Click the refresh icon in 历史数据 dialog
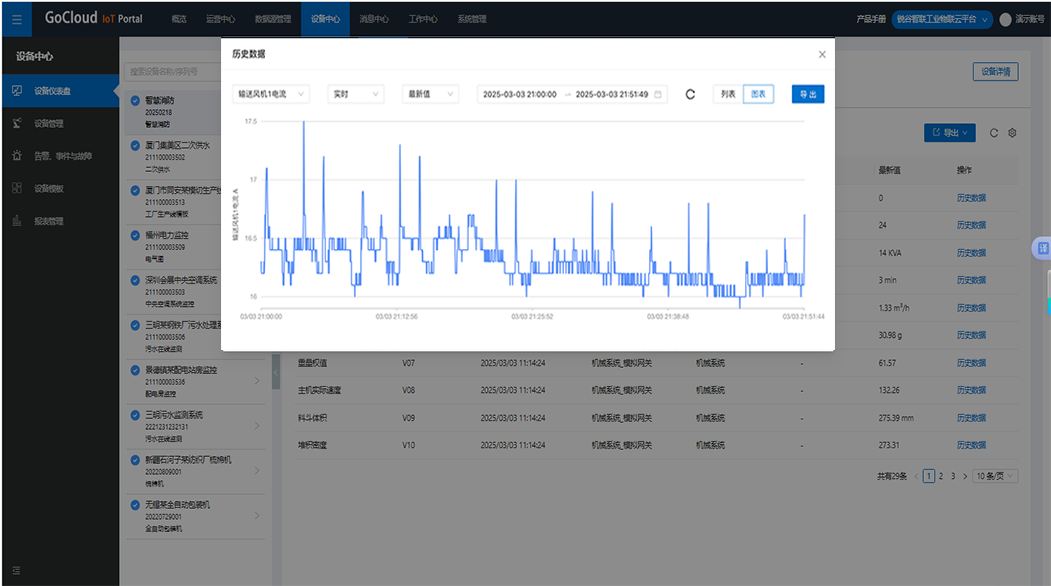The width and height of the screenshot is (1051, 586). 690,94
